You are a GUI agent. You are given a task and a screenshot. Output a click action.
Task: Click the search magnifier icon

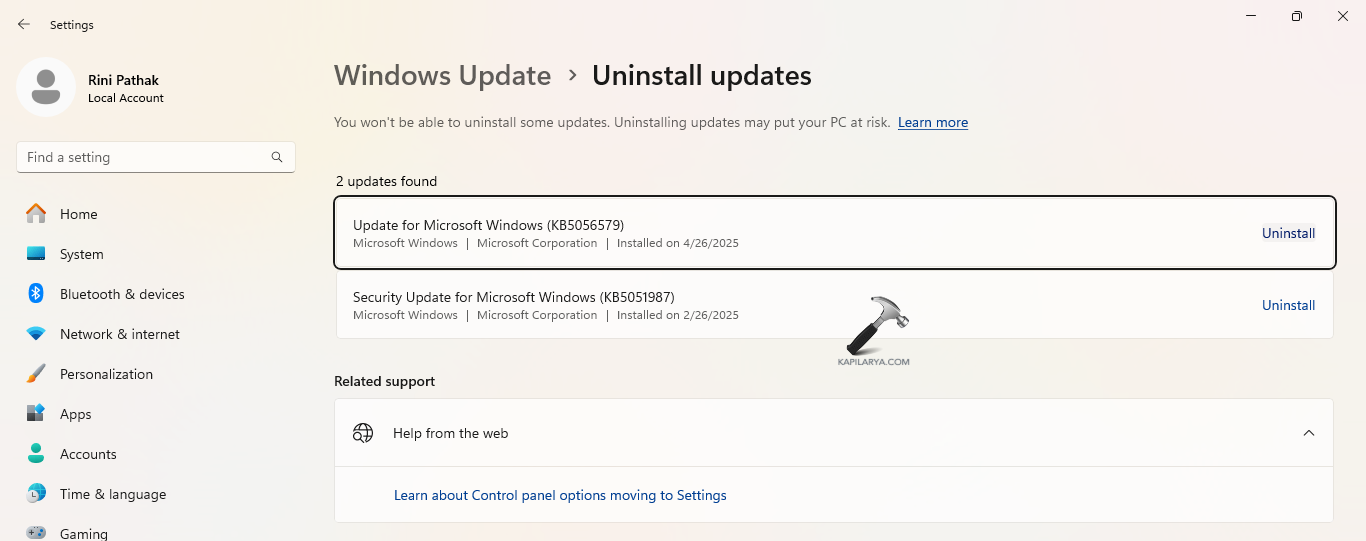277,157
